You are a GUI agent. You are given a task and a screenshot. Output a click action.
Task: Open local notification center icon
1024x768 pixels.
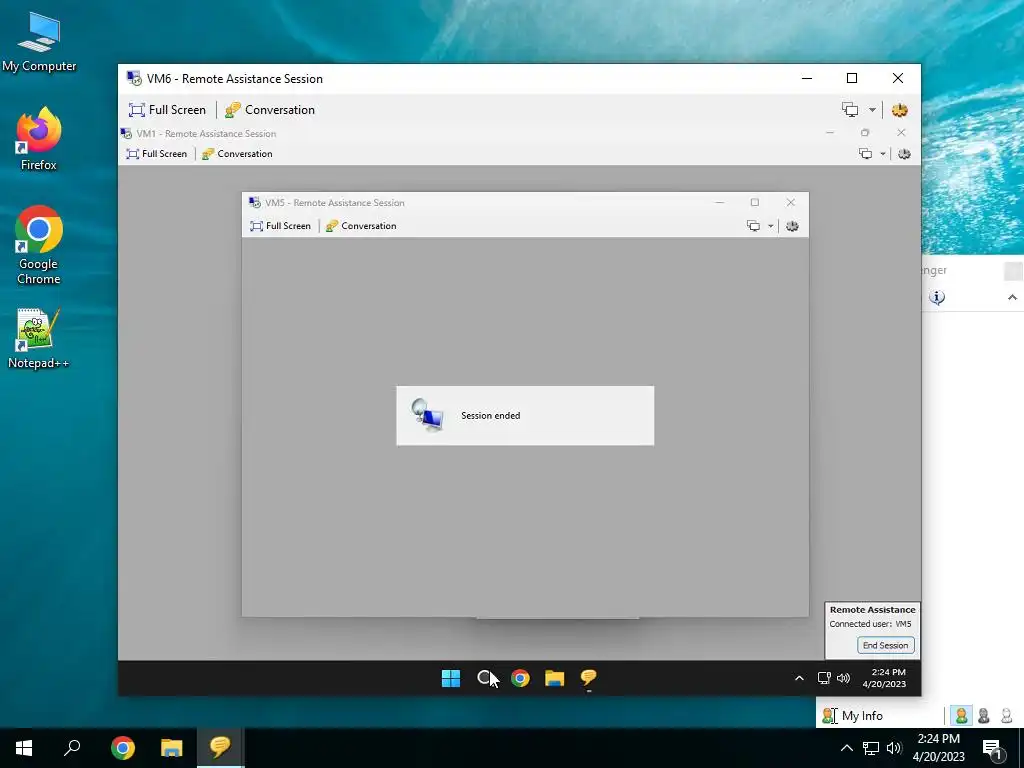click(x=993, y=750)
